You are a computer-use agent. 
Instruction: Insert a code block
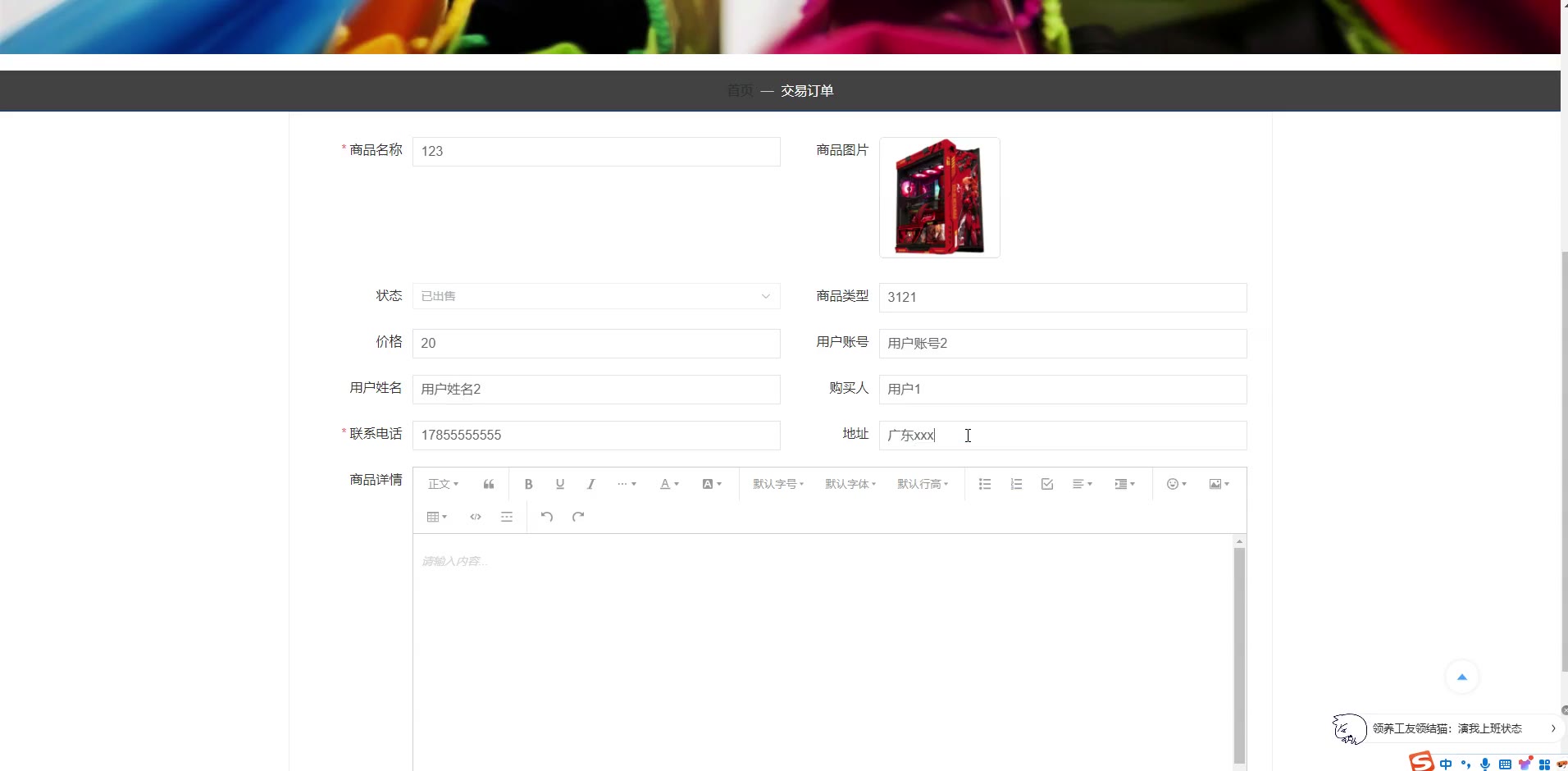476,517
